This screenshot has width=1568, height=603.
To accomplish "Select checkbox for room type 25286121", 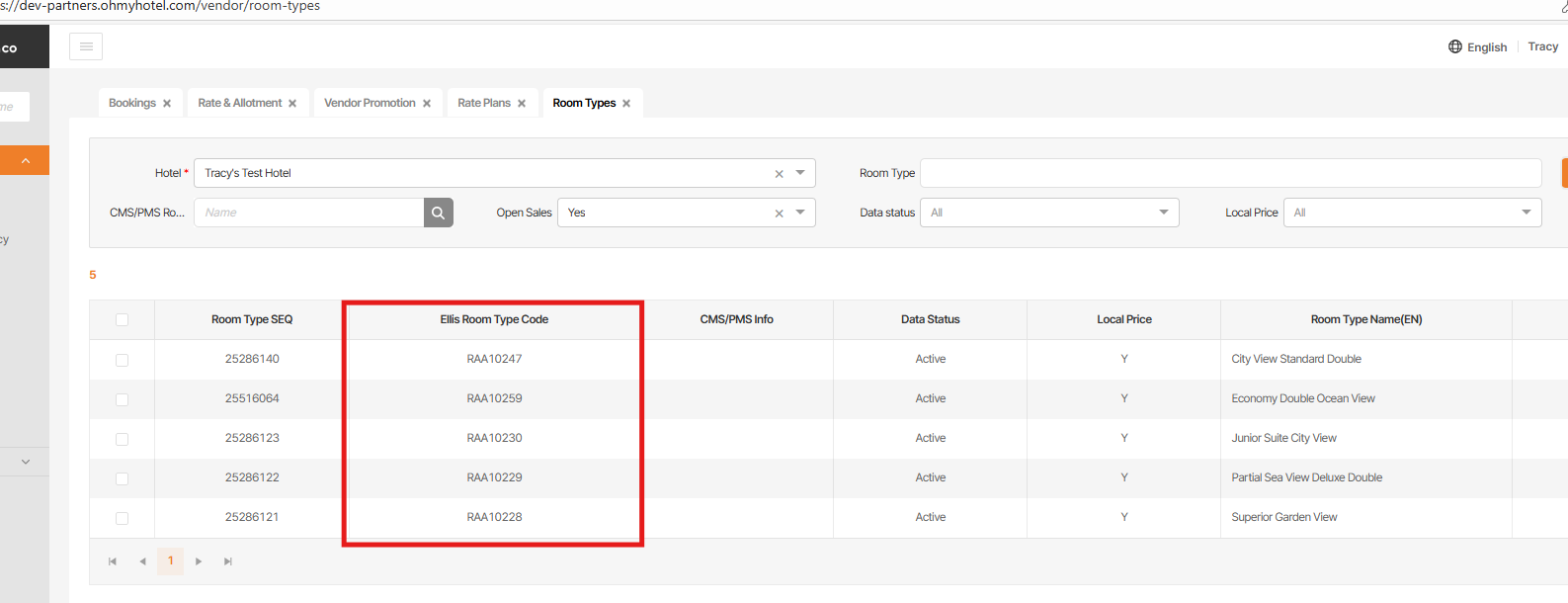I will pos(122,518).
